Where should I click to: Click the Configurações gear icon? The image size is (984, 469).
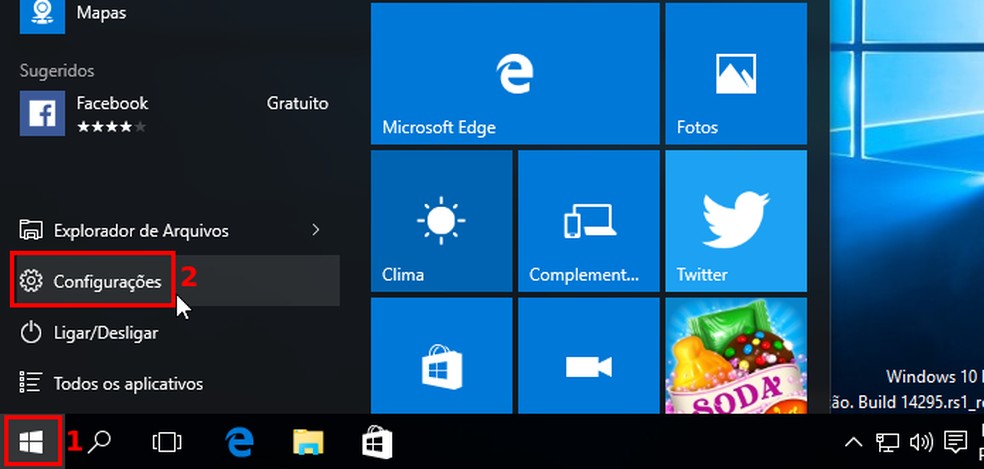pos(31,281)
